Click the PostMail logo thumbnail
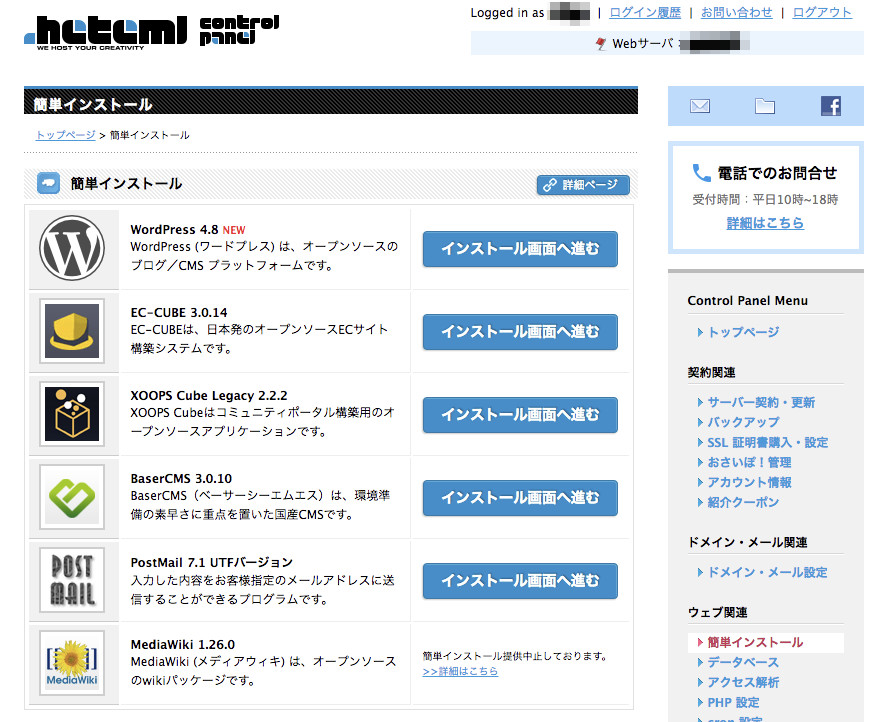Screen dimensions: 884x722 click(x=72, y=580)
